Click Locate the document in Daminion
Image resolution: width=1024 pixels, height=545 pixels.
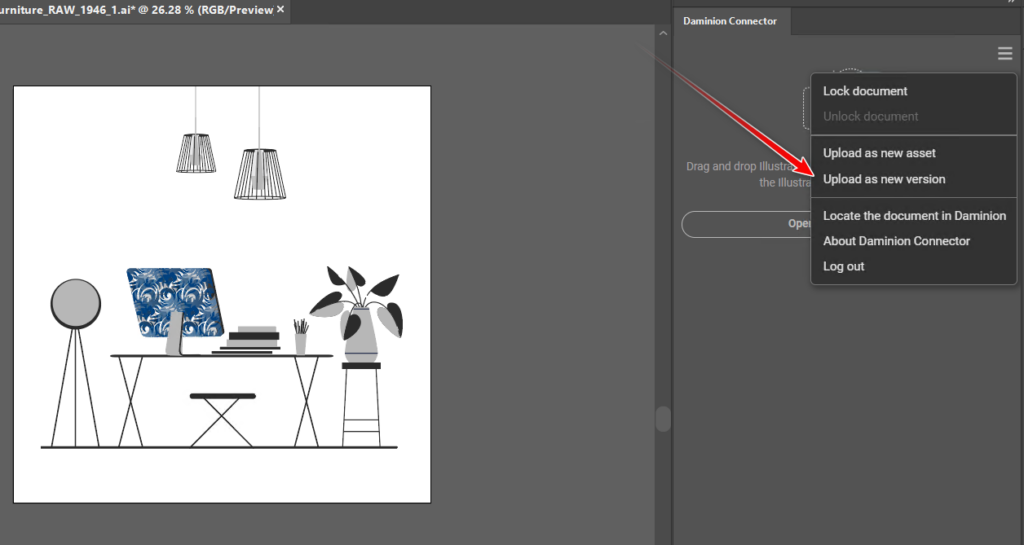pos(914,215)
